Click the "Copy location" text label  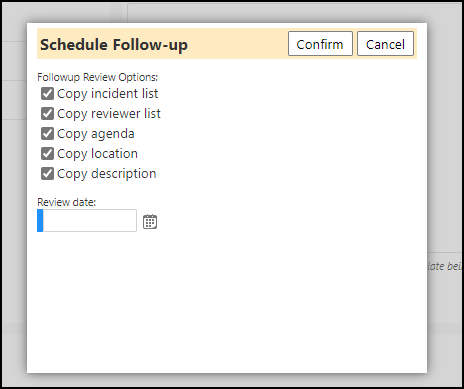pos(97,154)
